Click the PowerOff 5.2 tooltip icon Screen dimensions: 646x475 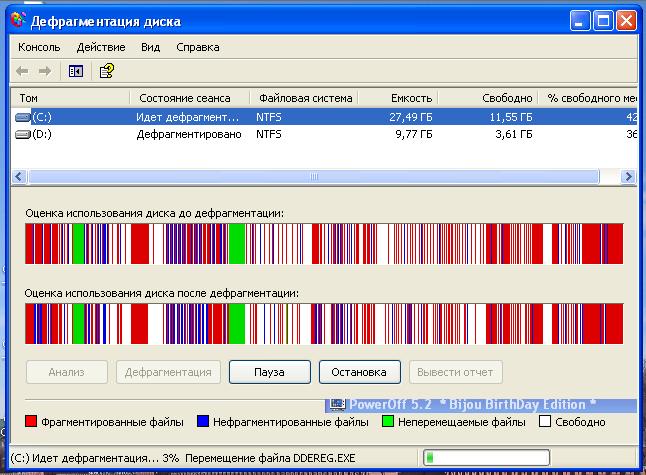coord(337,405)
